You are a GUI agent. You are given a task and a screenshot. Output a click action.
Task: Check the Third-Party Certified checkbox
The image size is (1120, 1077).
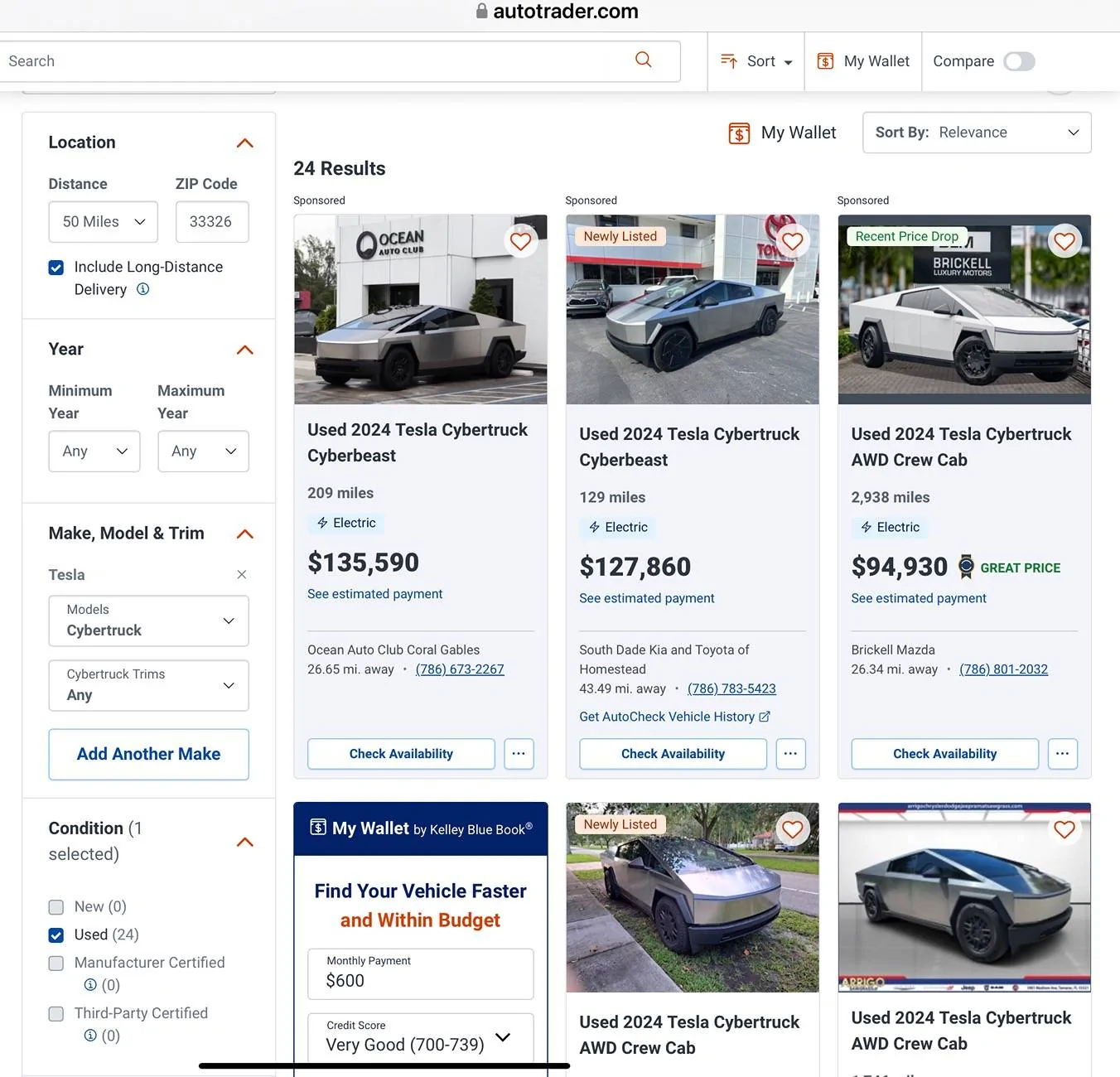click(56, 1014)
